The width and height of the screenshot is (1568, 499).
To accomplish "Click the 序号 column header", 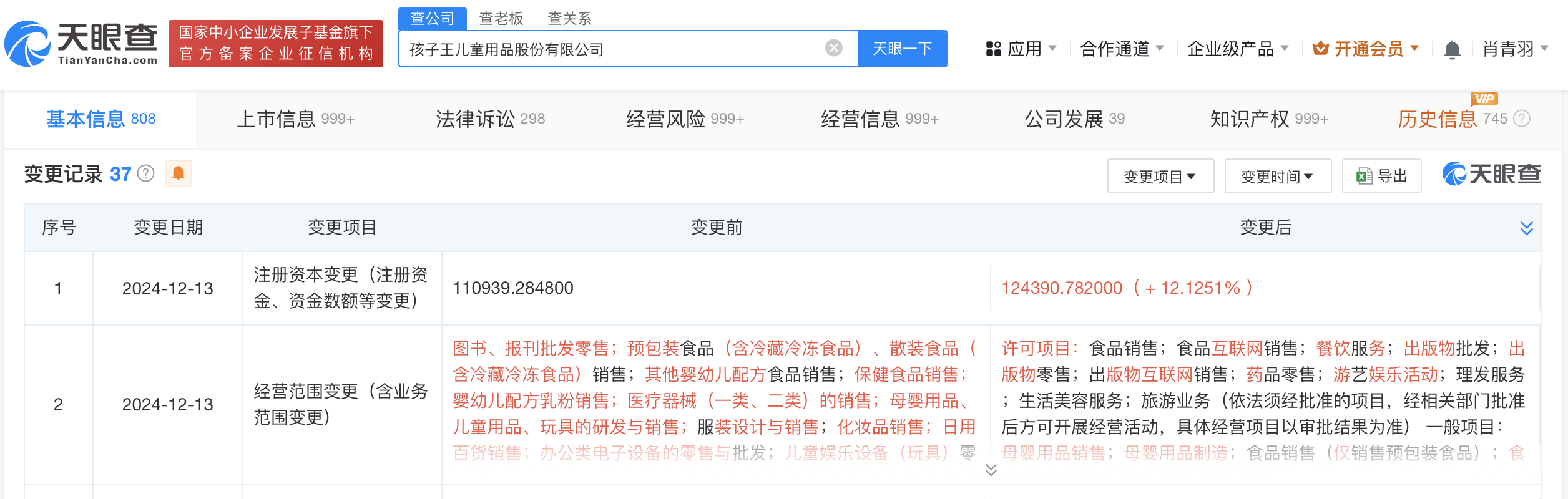I will [59, 228].
